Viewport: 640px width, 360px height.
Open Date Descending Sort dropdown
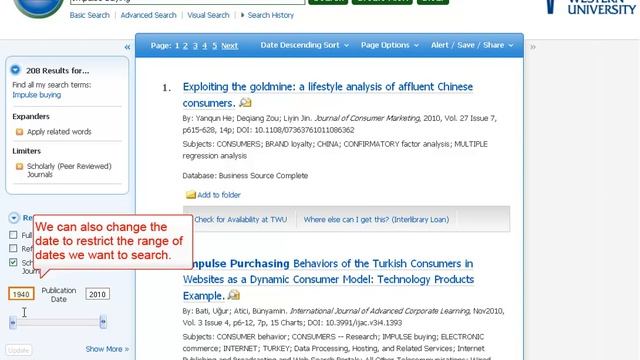(x=304, y=45)
